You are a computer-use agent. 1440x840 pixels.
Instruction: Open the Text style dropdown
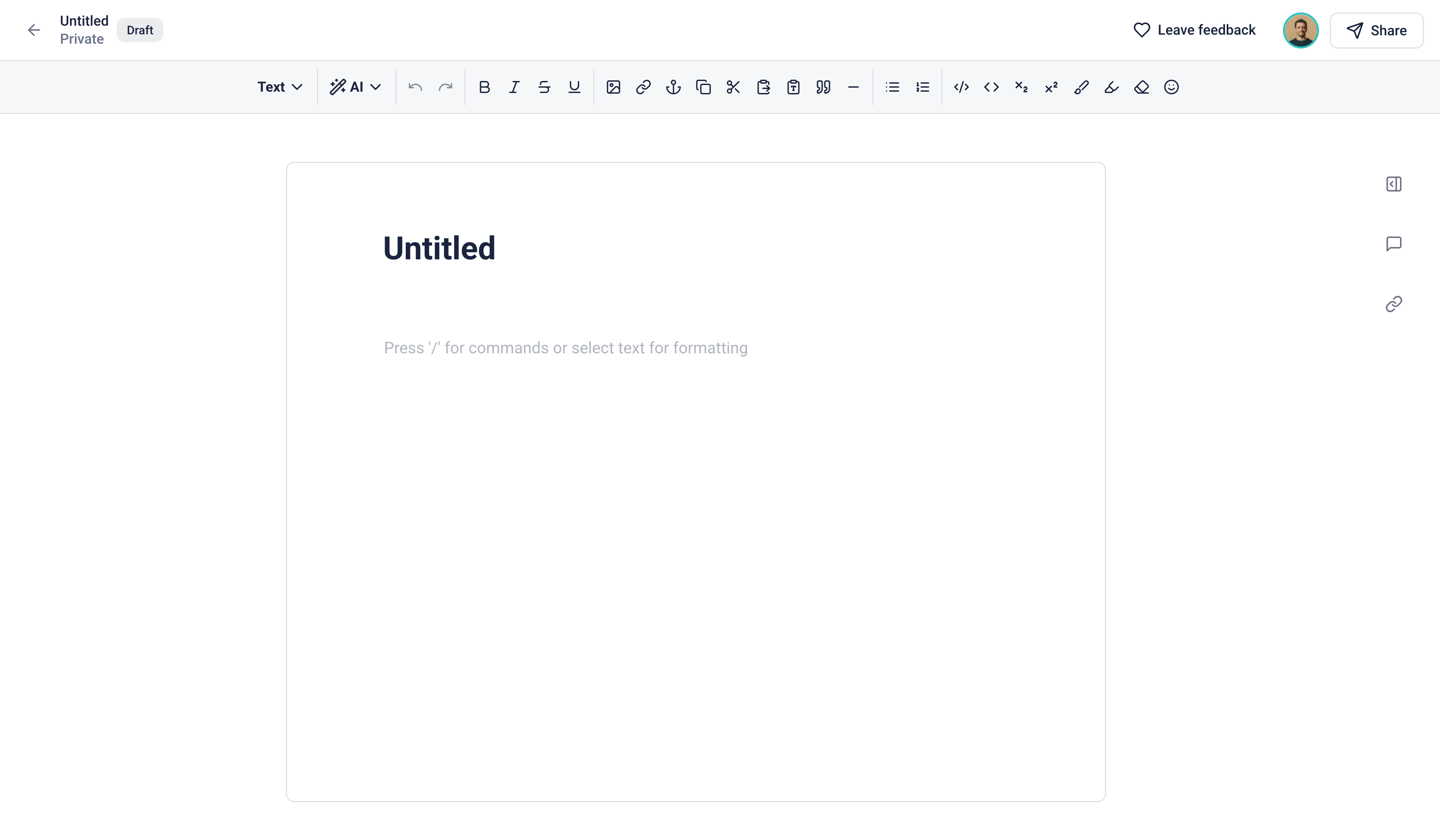(279, 87)
